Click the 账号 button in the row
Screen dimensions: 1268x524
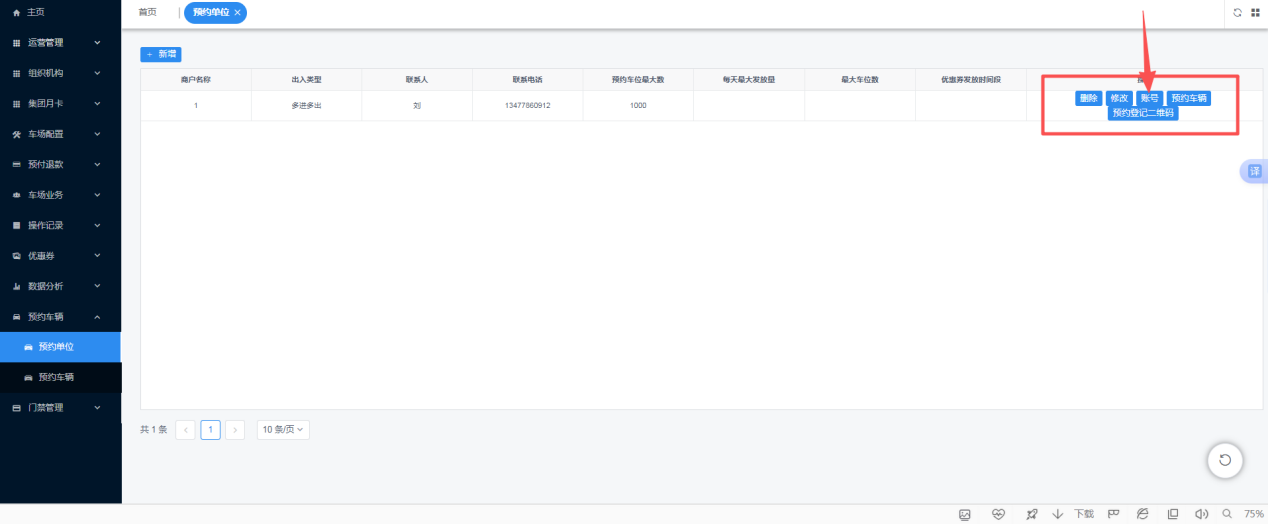1150,98
